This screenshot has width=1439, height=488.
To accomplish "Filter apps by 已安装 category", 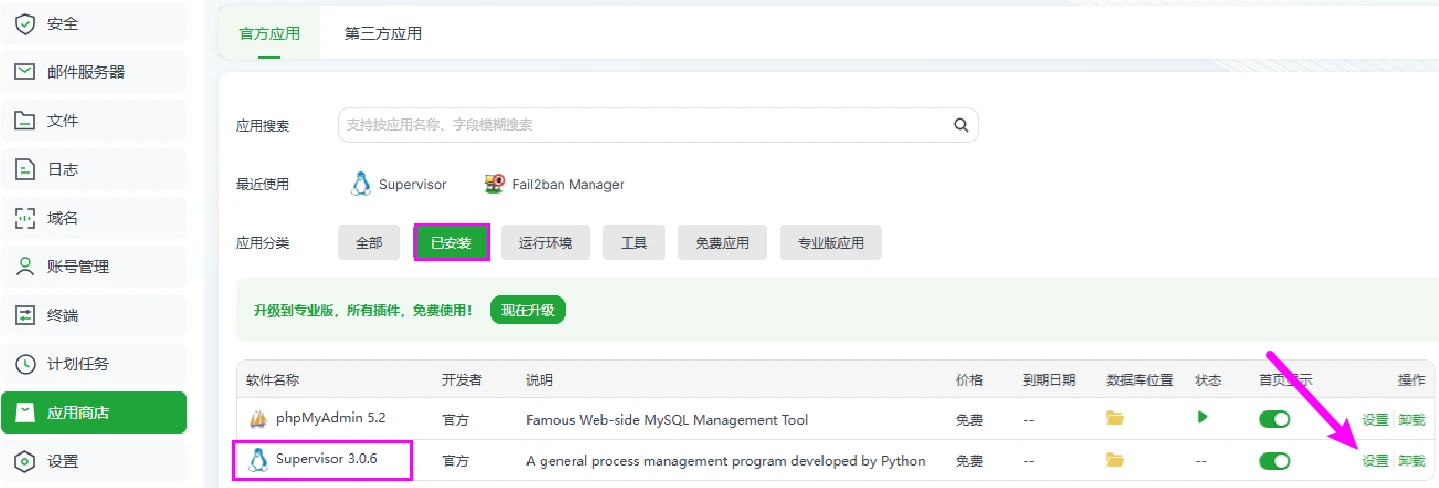I will click(451, 242).
